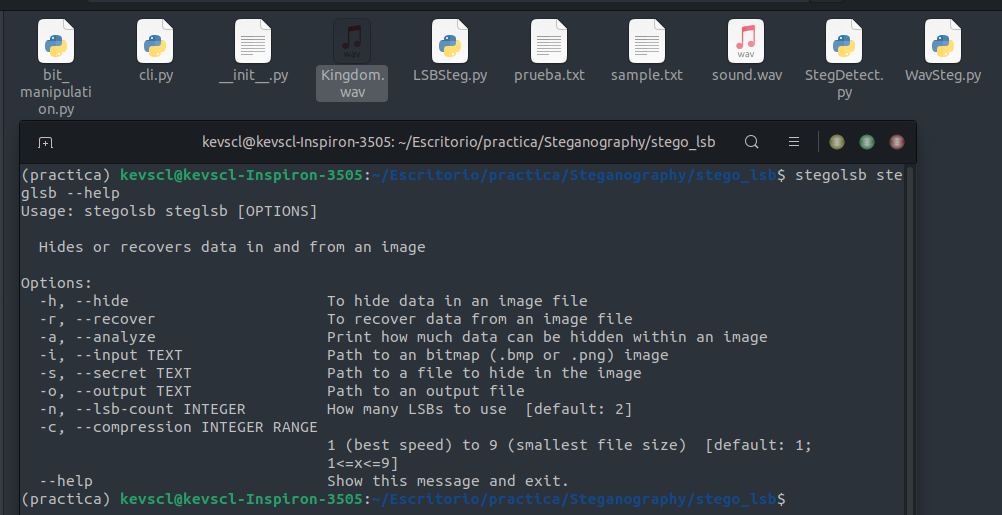1002x515 pixels.
Task: Open the terminal search tool
Action: [752, 142]
